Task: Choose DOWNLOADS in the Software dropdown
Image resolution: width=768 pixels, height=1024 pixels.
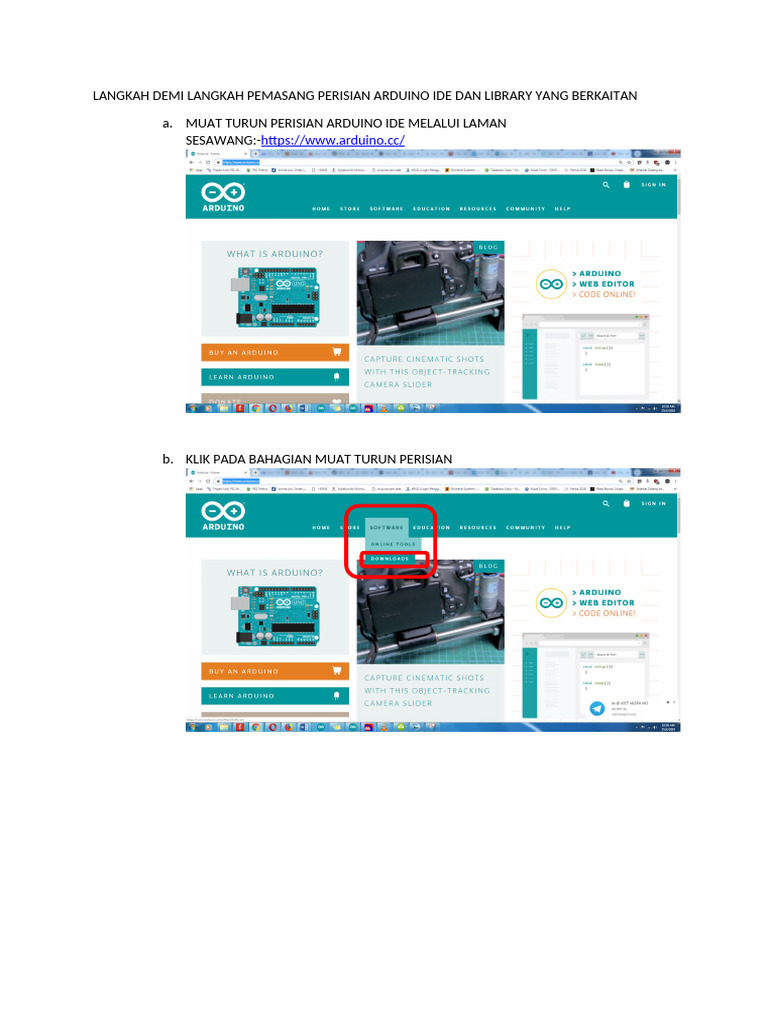Action: click(390, 559)
